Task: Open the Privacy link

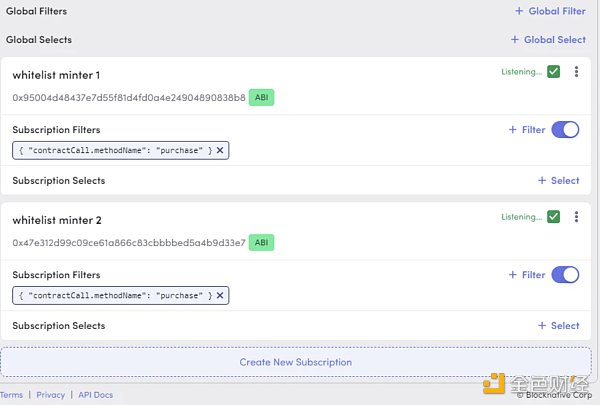Action: [50, 395]
